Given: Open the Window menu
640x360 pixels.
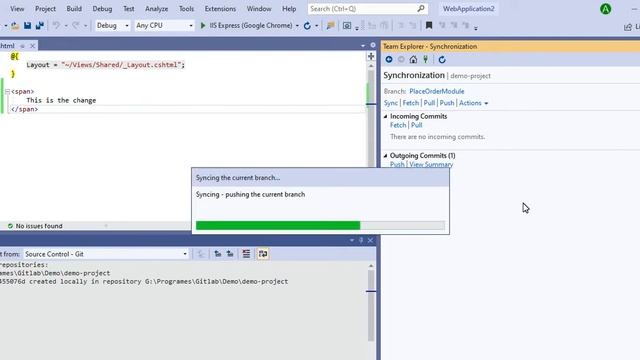Looking at the screenshot, I should click(x=259, y=9).
